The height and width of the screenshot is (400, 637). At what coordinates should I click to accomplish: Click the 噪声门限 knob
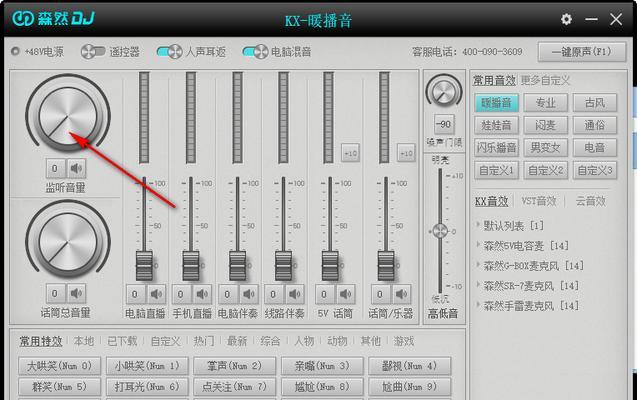tap(444, 92)
